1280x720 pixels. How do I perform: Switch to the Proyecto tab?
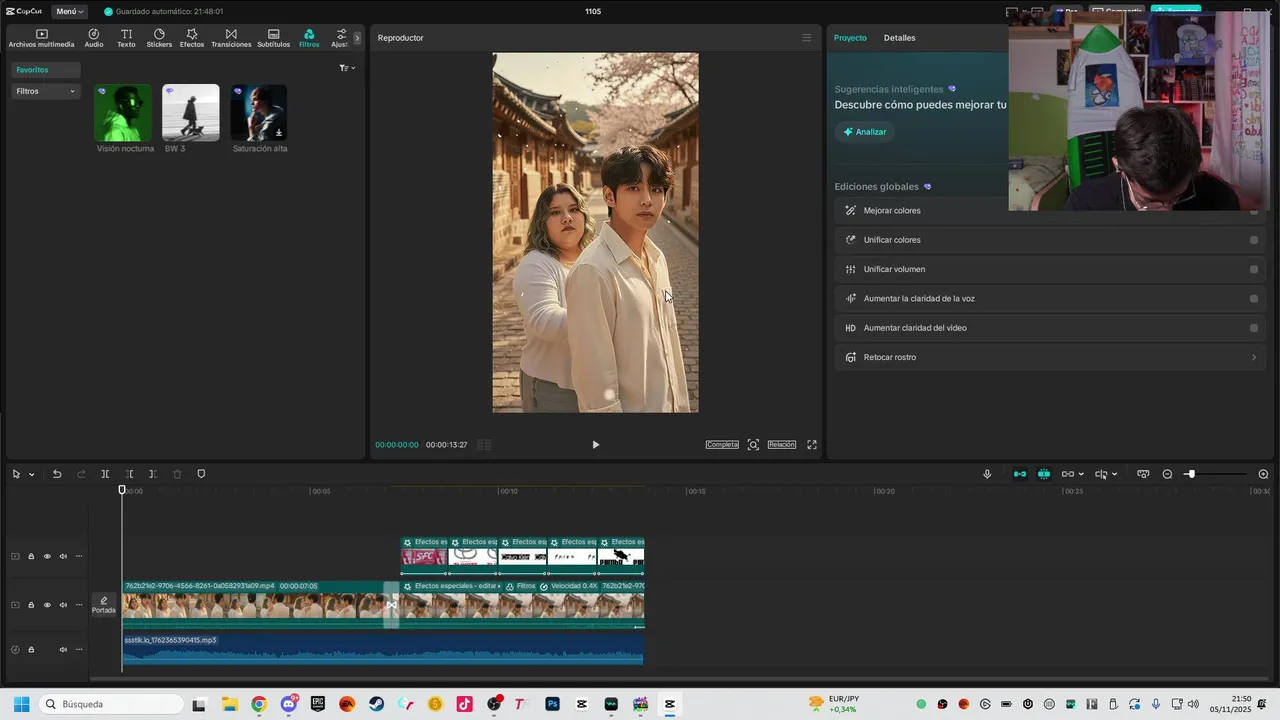(x=850, y=38)
